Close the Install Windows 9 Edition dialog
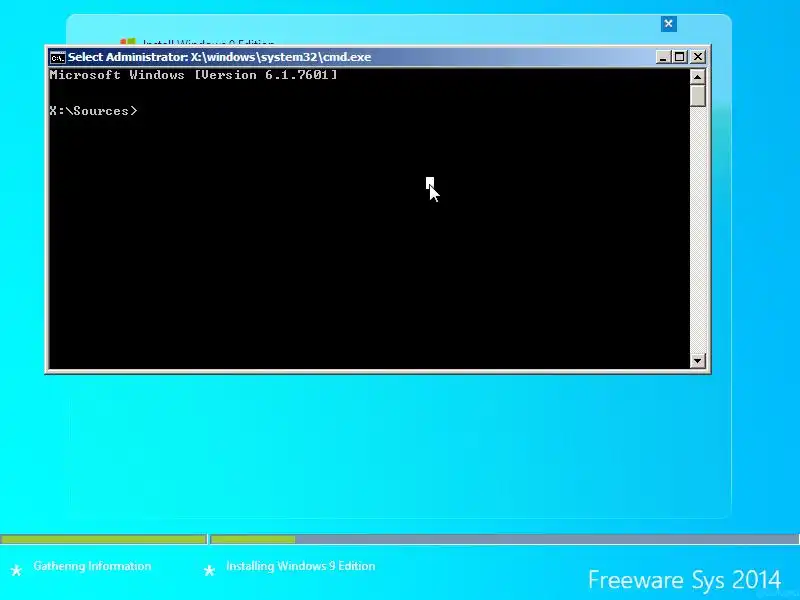The image size is (800, 600). pos(668,23)
